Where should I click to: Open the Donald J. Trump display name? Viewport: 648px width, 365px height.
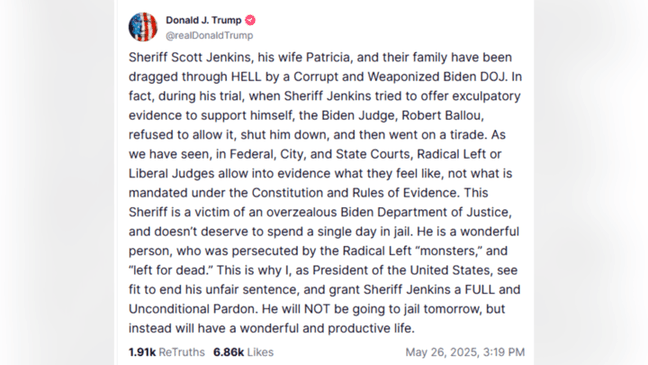203,20
